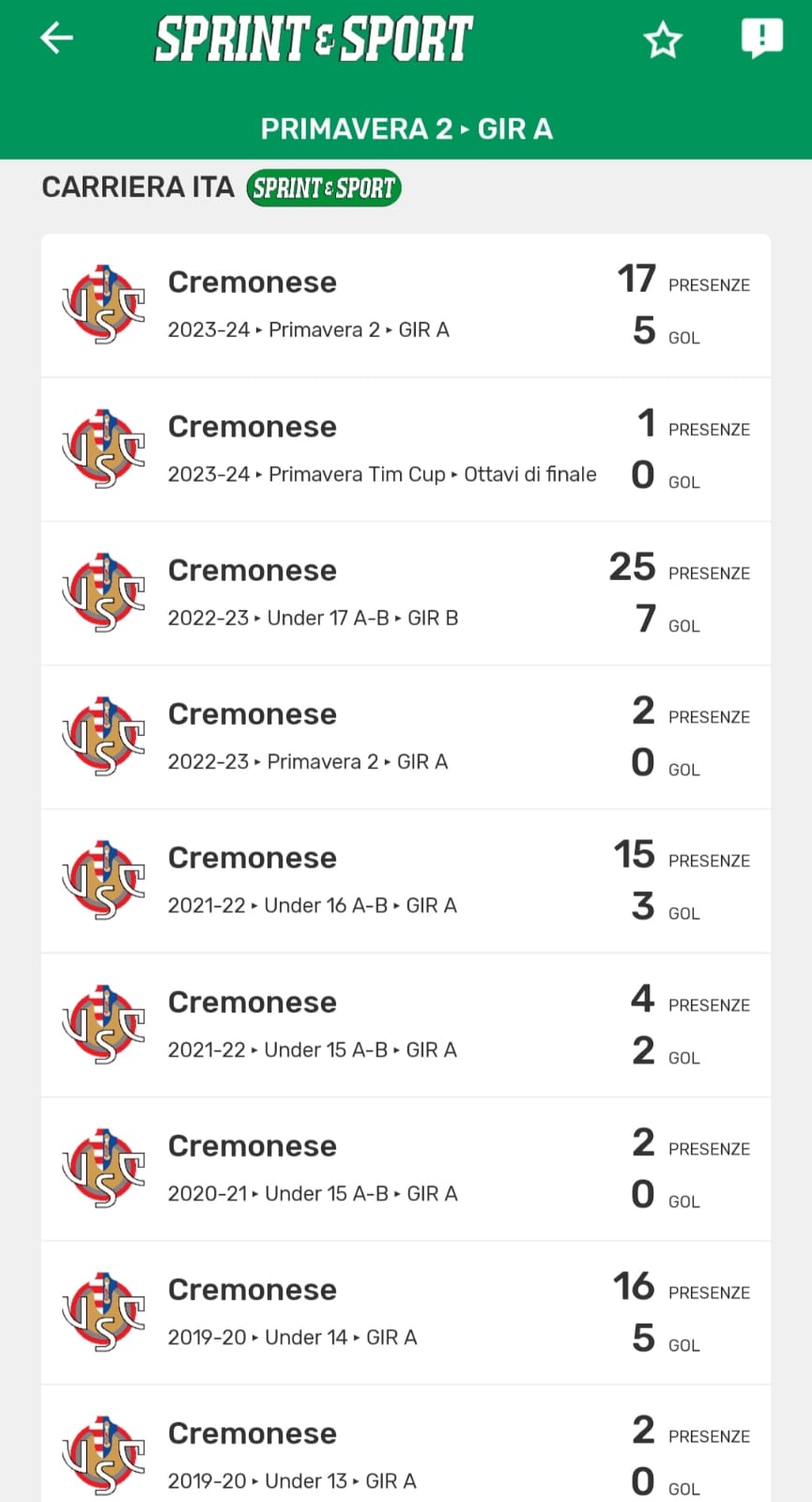Tap Cremonese crest in 2019-20 Under 14 row
The image size is (812, 1502).
point(103,1312)
